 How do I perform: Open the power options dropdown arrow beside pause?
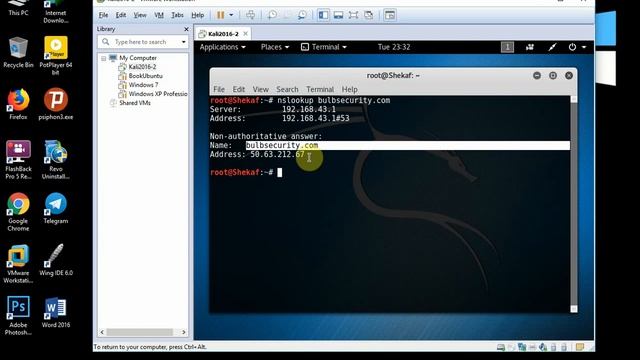pyautogui.click(x=231, y=15)
